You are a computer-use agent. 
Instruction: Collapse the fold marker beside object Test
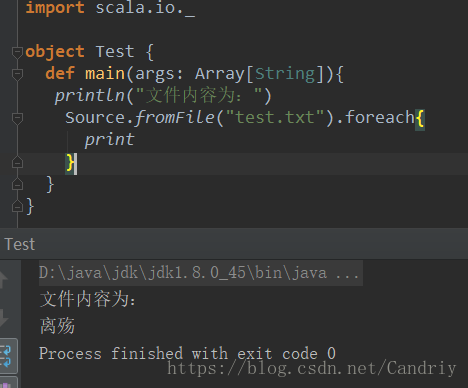coord(17,52)
